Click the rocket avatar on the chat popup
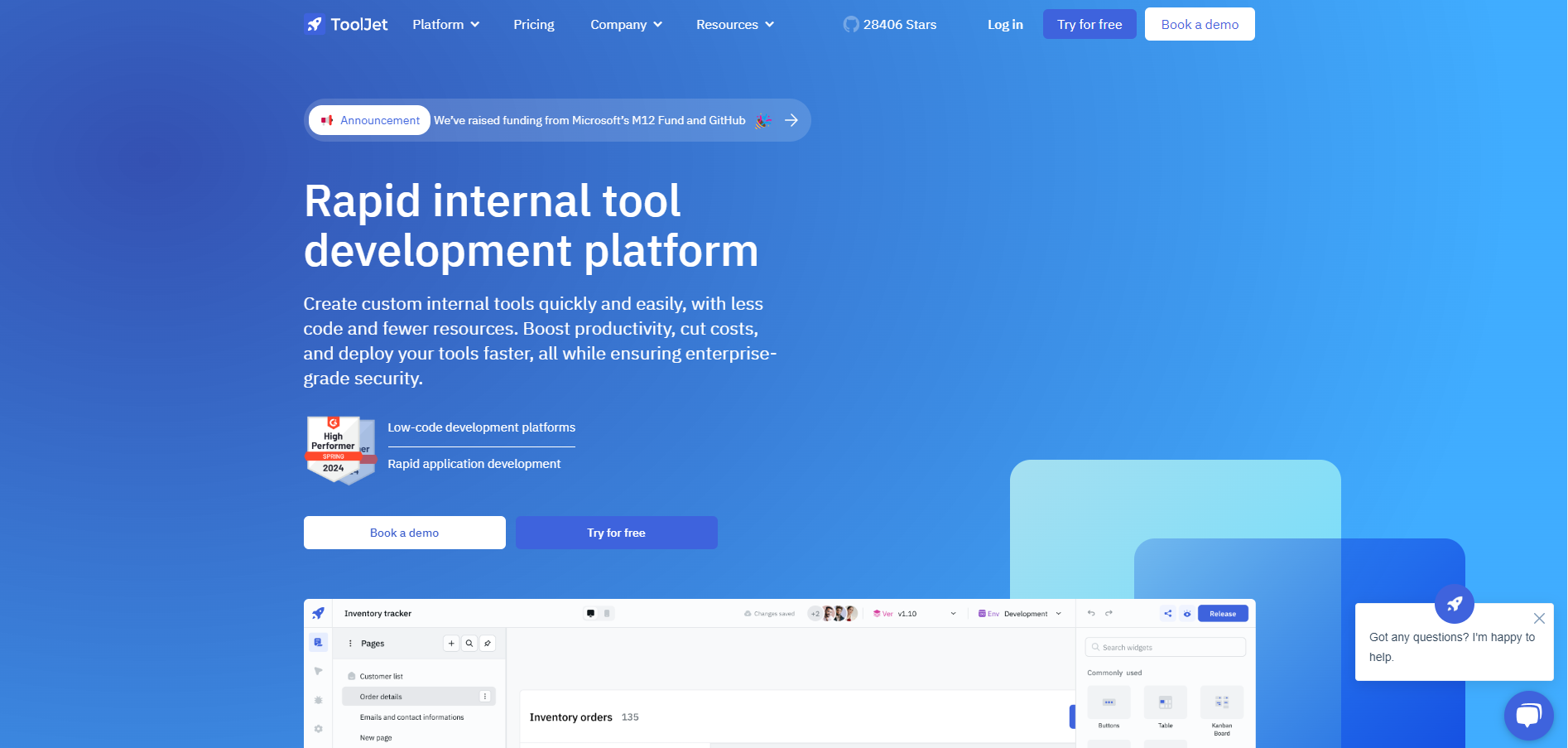Screen dimensions: 1568x748 point(1455,604)
